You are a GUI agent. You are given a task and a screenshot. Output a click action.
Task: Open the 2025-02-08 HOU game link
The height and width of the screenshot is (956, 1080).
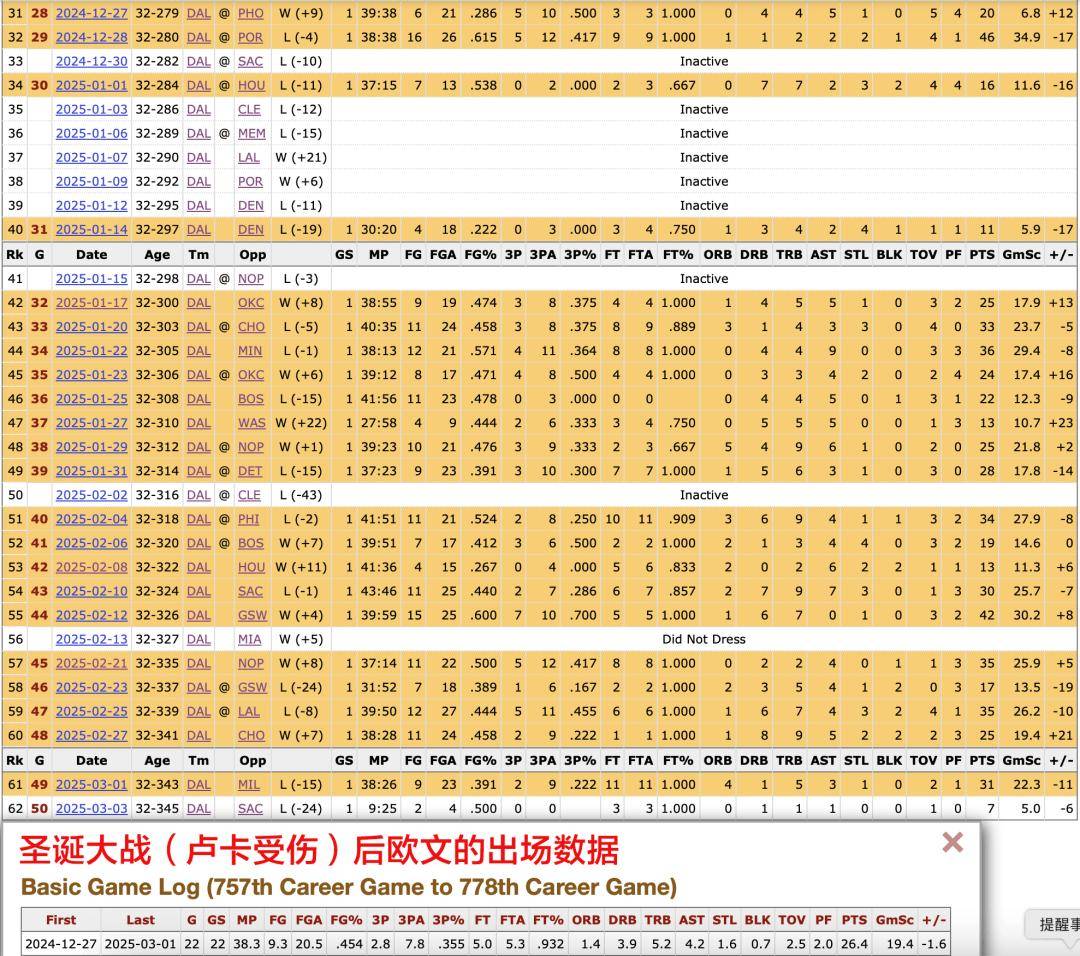(x=90, y=567)
